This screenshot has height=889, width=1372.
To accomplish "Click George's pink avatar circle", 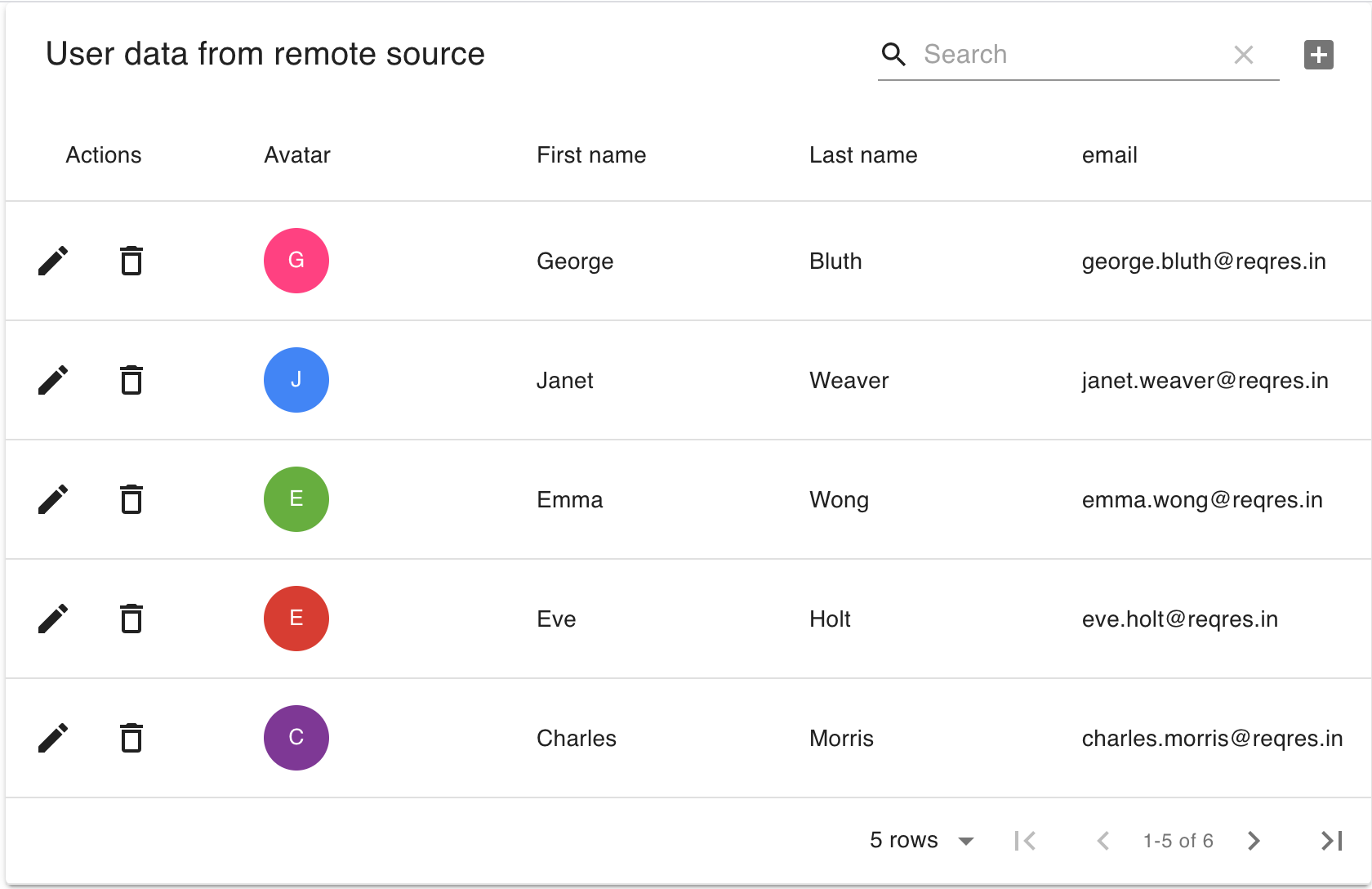I will 296,261.
